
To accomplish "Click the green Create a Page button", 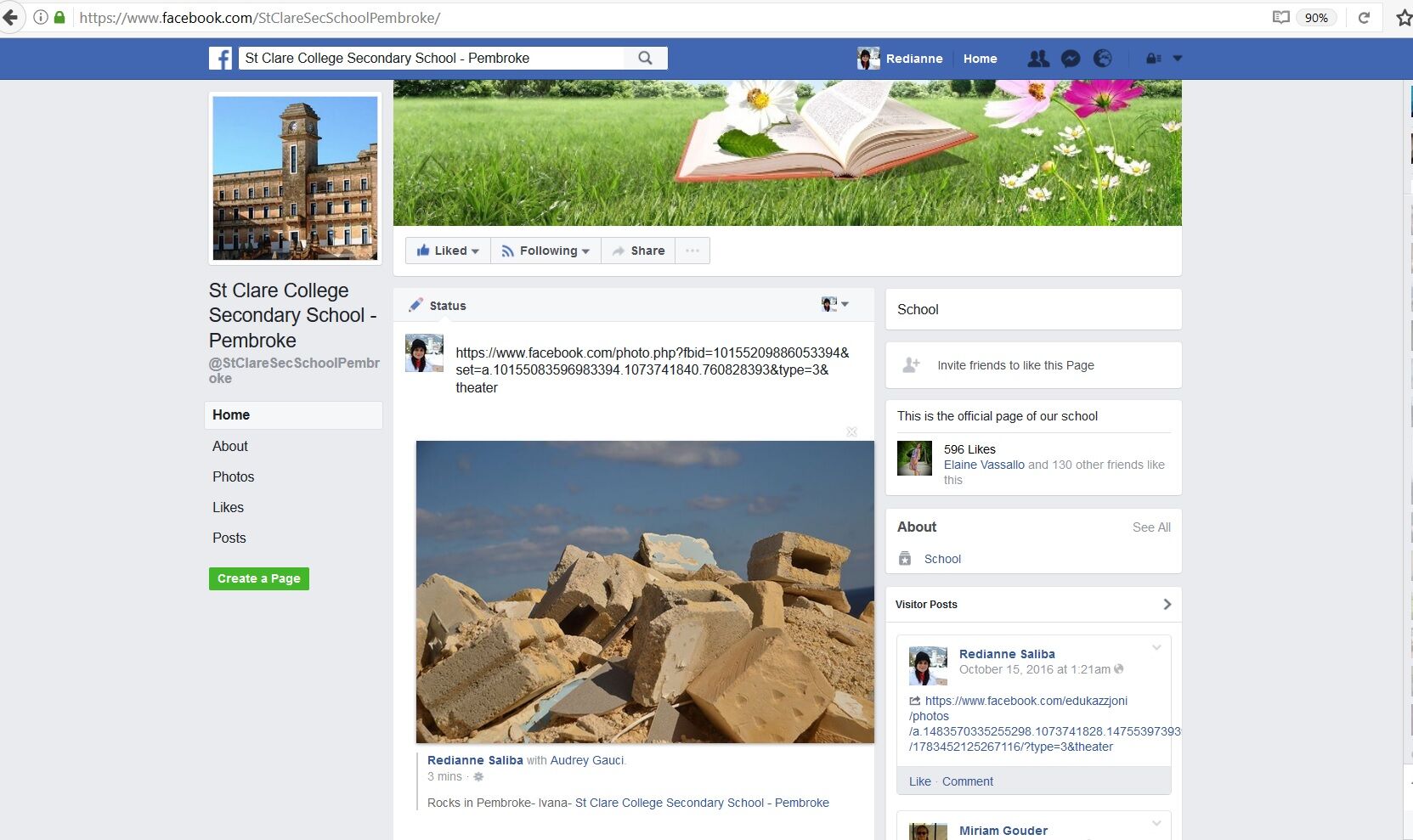I will (259, 578).
